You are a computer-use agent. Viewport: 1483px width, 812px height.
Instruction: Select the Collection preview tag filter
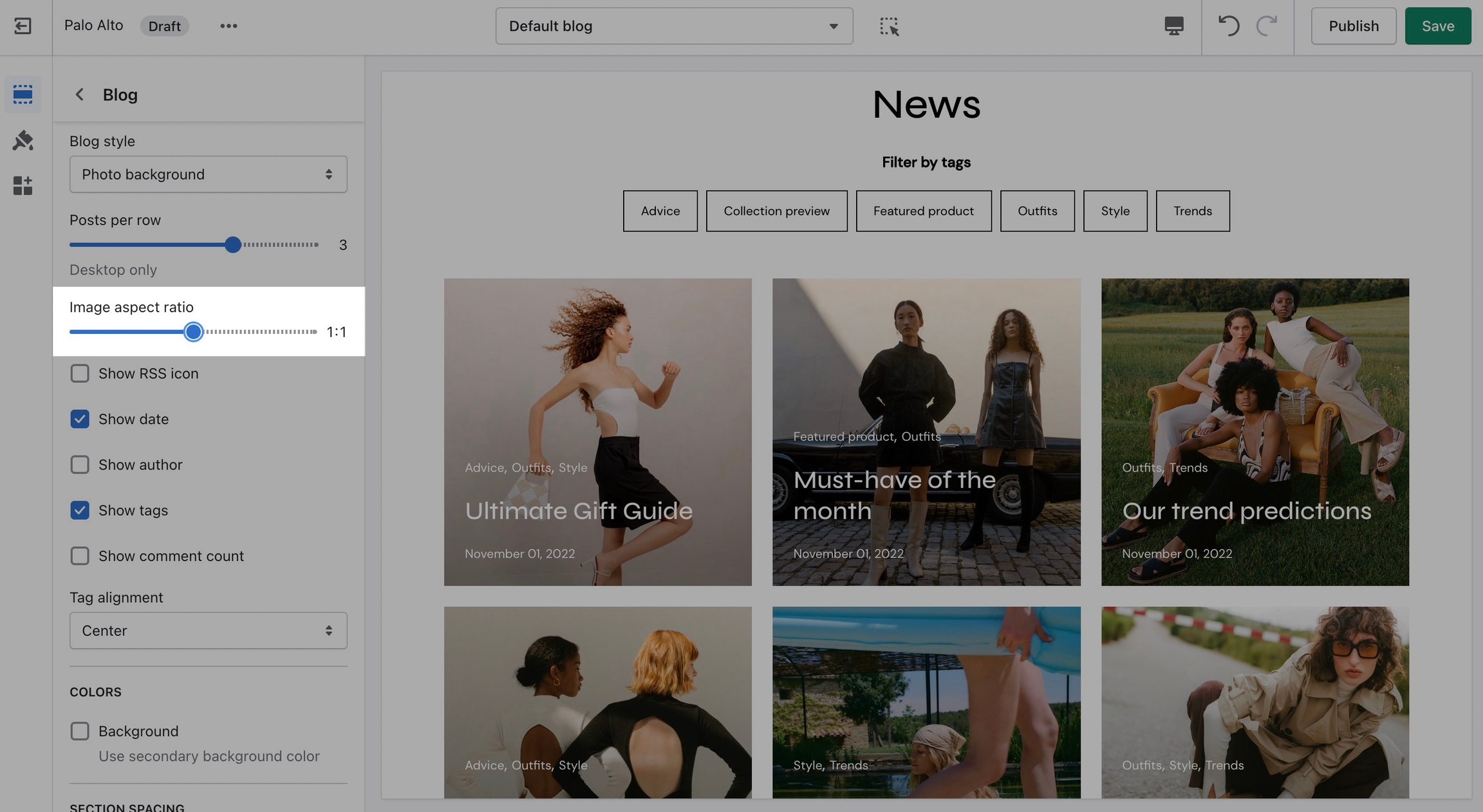tap(776, 211)
